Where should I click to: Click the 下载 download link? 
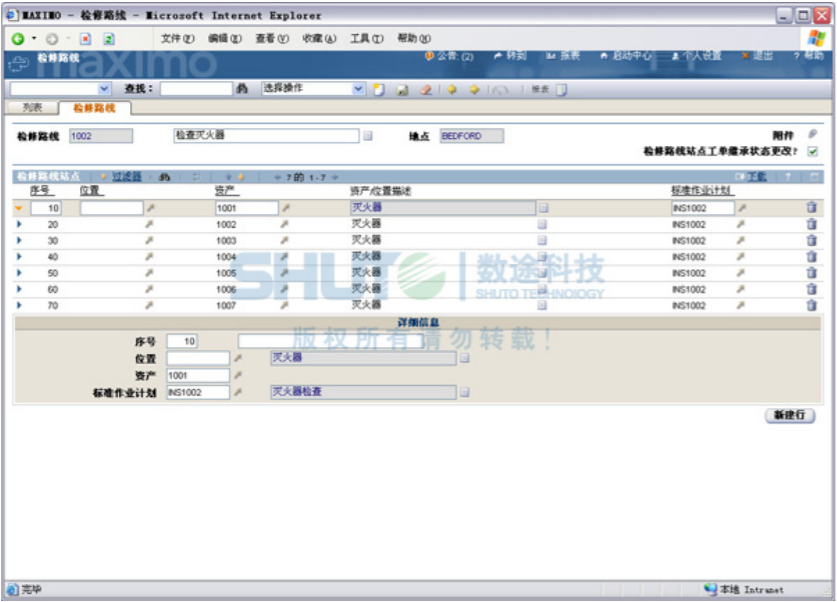coord(756,177)
